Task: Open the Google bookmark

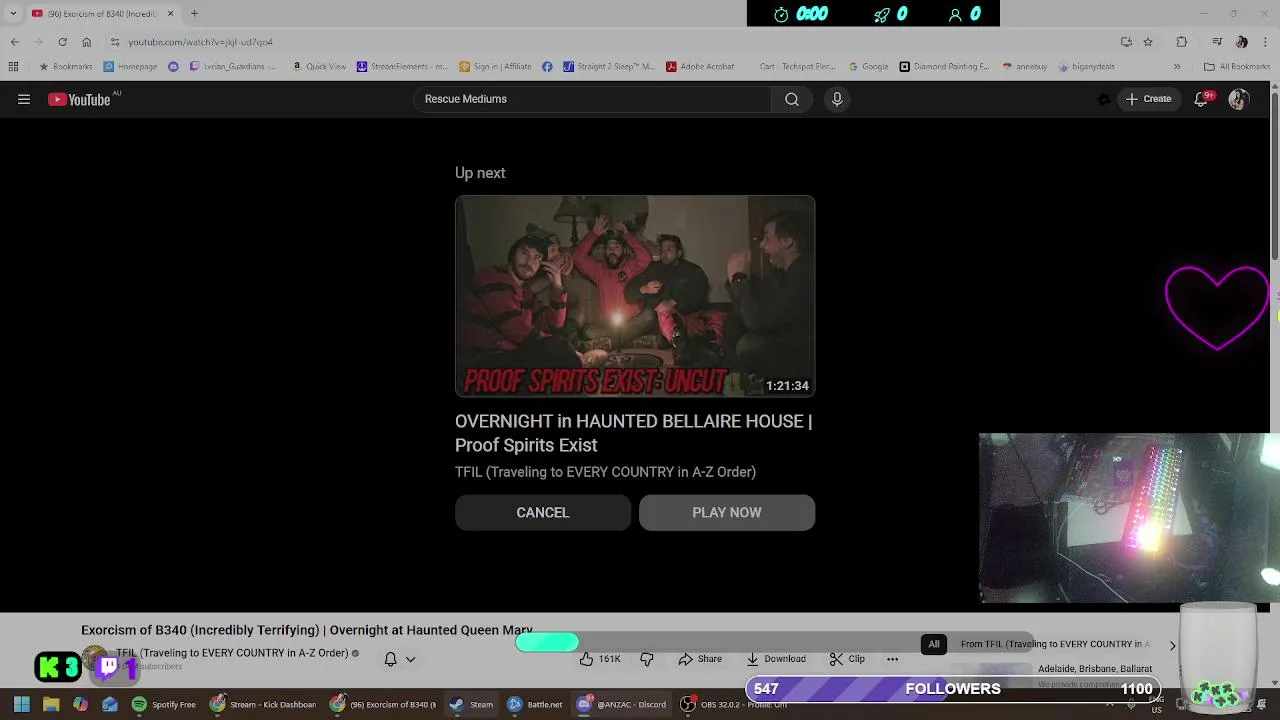Action: coord(868,67)
